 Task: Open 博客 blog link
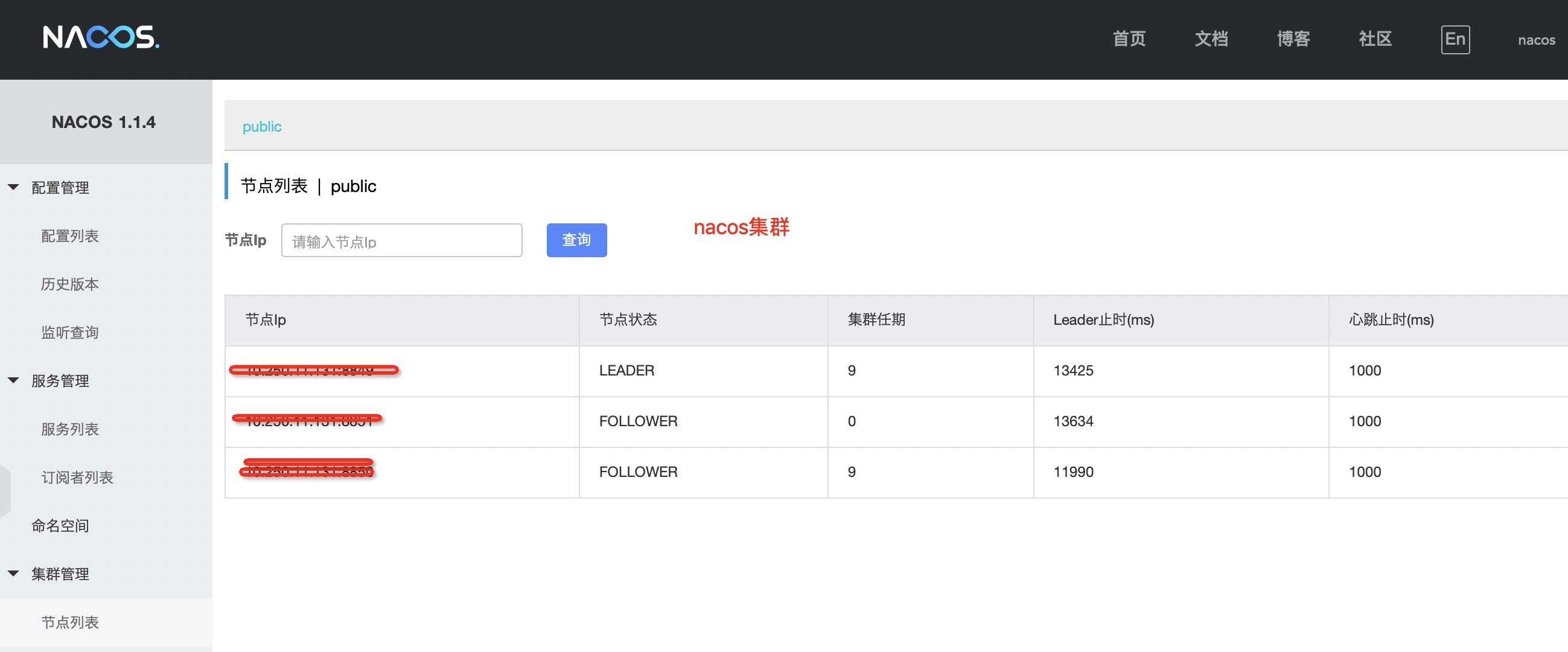[1293, 39]
